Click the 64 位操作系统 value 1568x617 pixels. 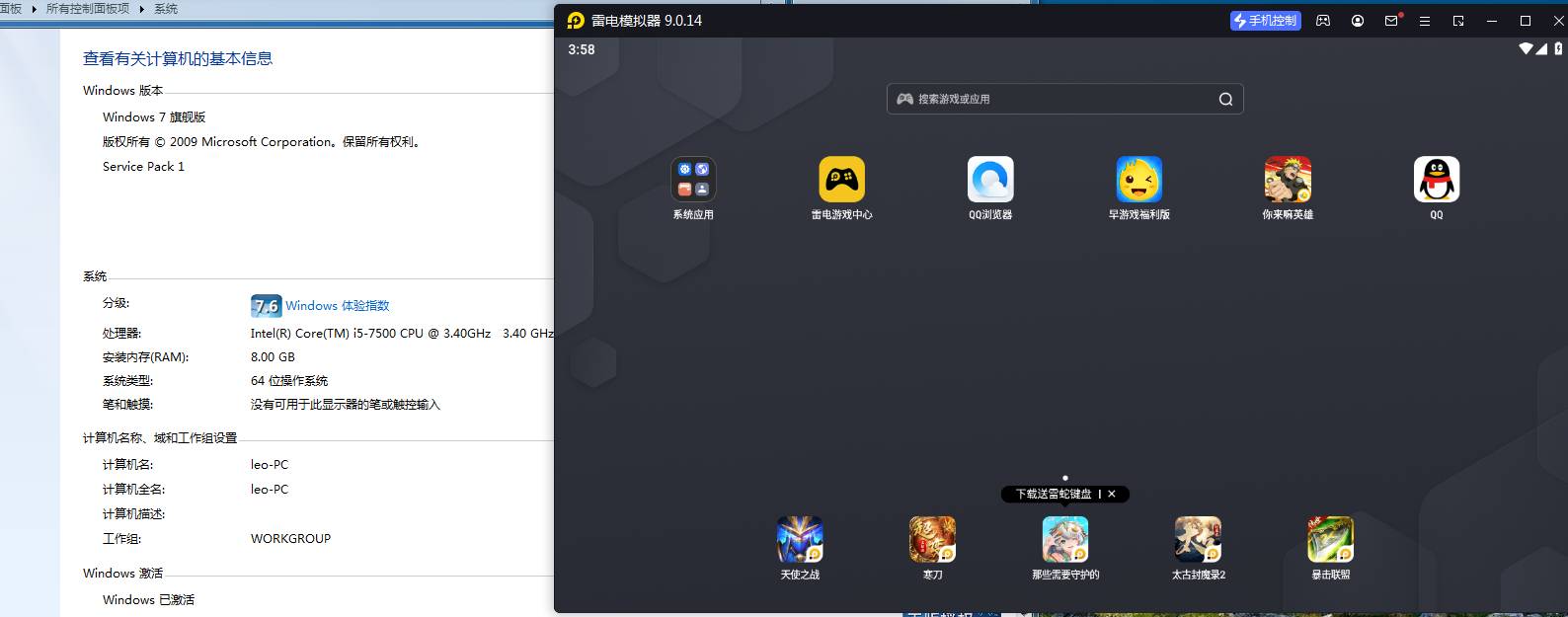tap(289, 380)
